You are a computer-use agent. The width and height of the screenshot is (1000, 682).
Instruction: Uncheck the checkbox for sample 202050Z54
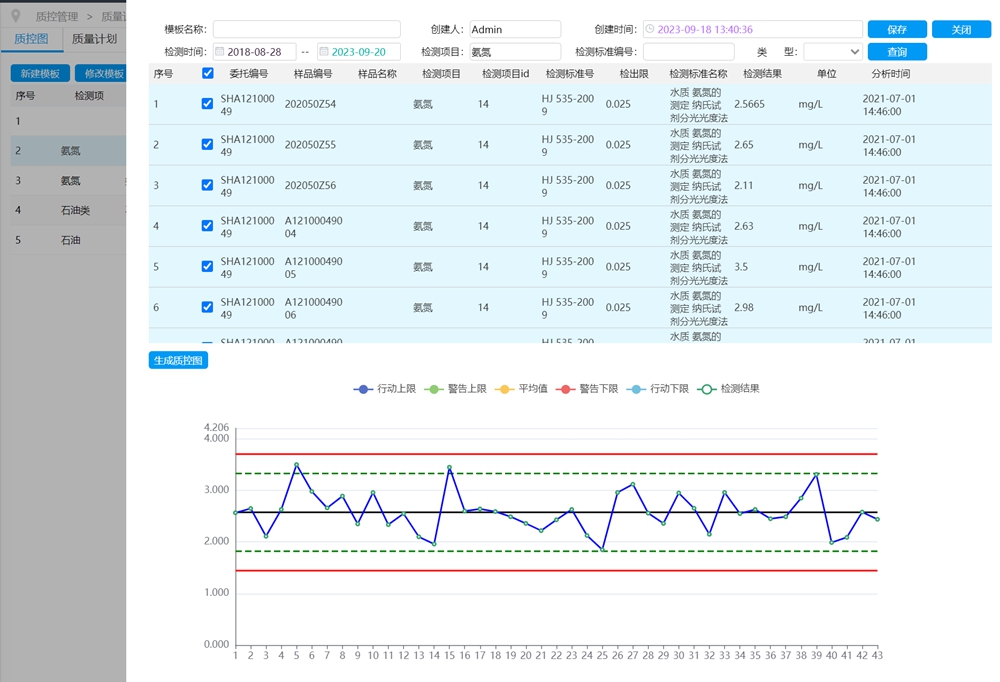click(x=208, y=104)
